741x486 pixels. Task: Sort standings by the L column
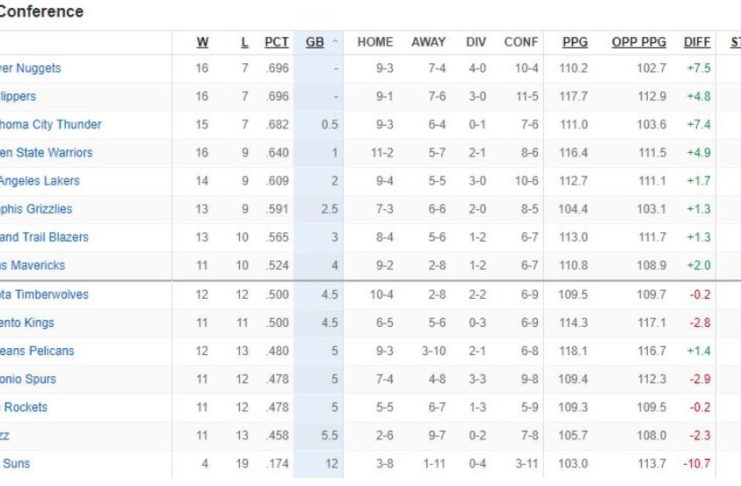(245, 42)
